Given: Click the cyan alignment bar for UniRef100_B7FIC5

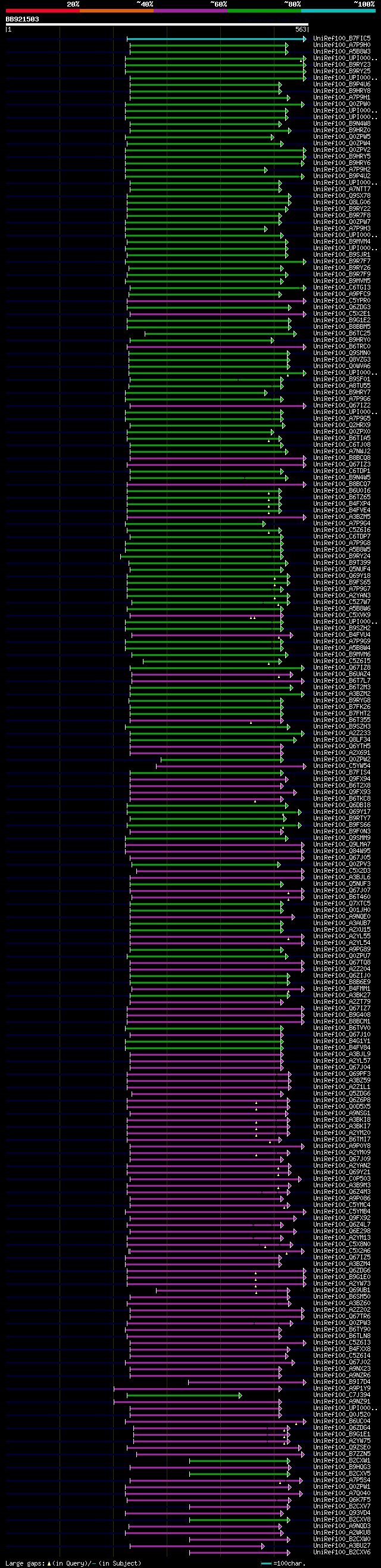Looking at the screenshot, I should click(217, 38).
